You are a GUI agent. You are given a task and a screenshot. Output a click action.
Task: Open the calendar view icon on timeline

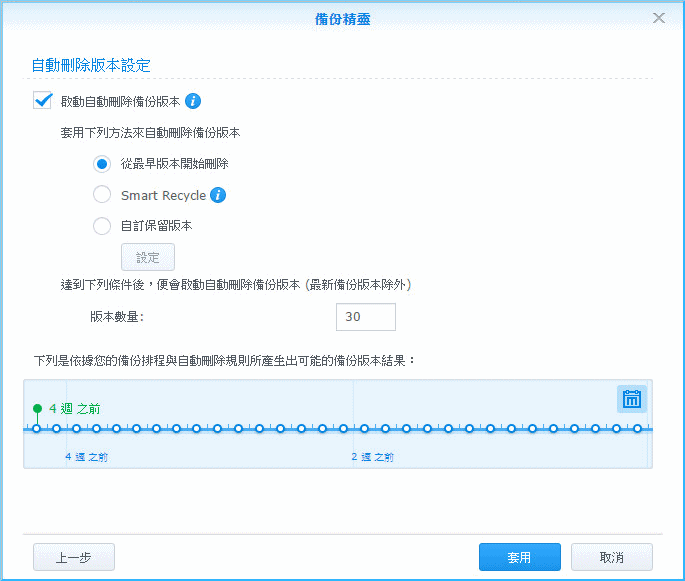point(631,399)
